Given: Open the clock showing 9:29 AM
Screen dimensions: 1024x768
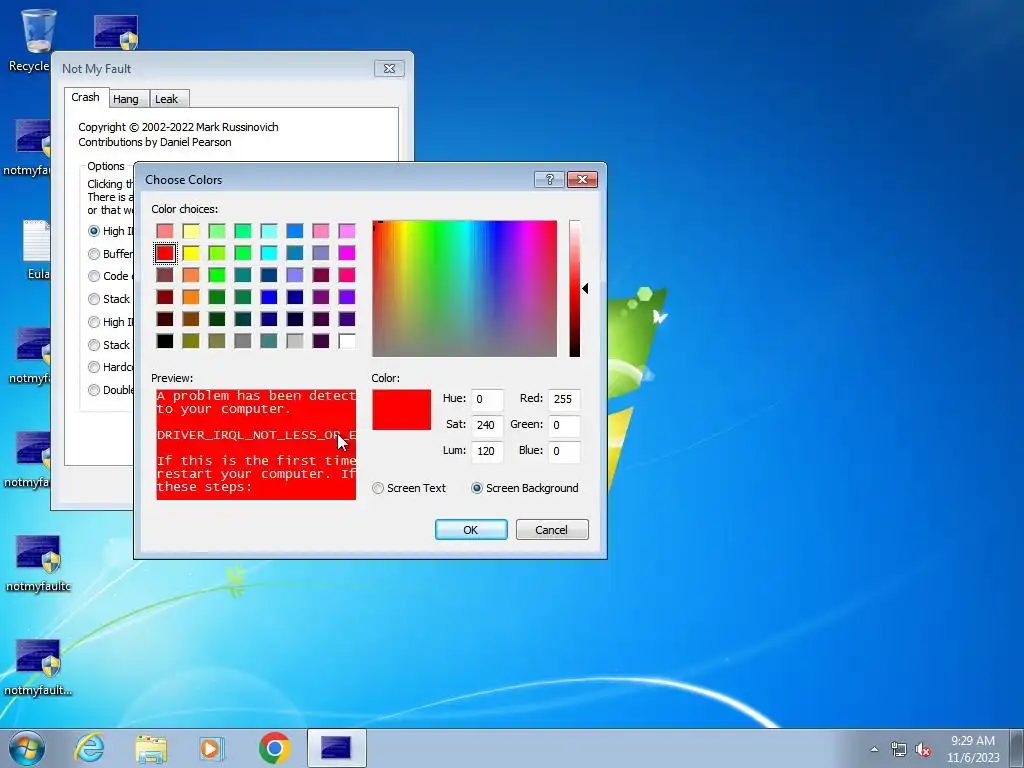Looking at the screenshot, I should click(x=973, y=749).
